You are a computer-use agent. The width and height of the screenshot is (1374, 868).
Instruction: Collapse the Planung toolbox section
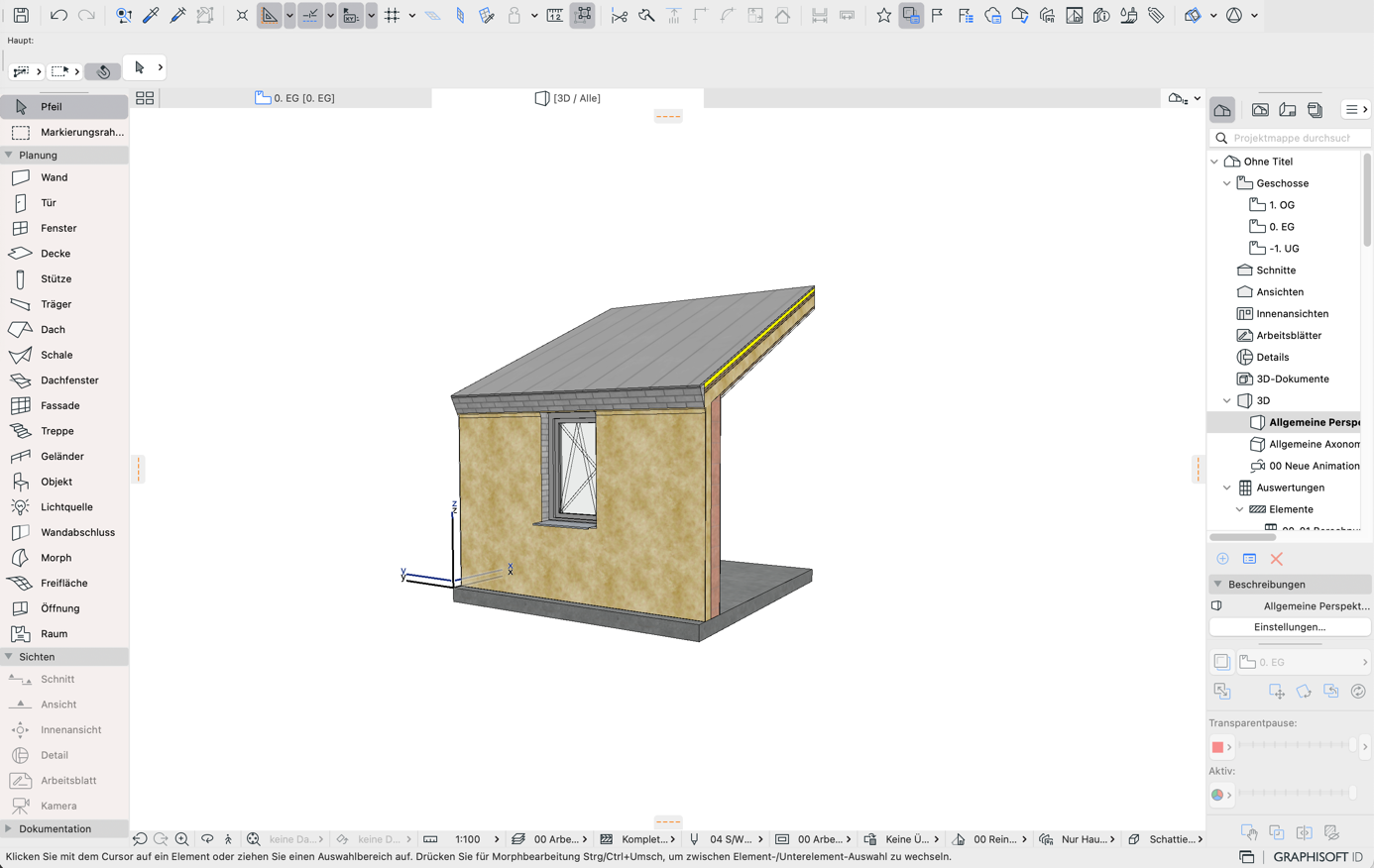(9, 155)
